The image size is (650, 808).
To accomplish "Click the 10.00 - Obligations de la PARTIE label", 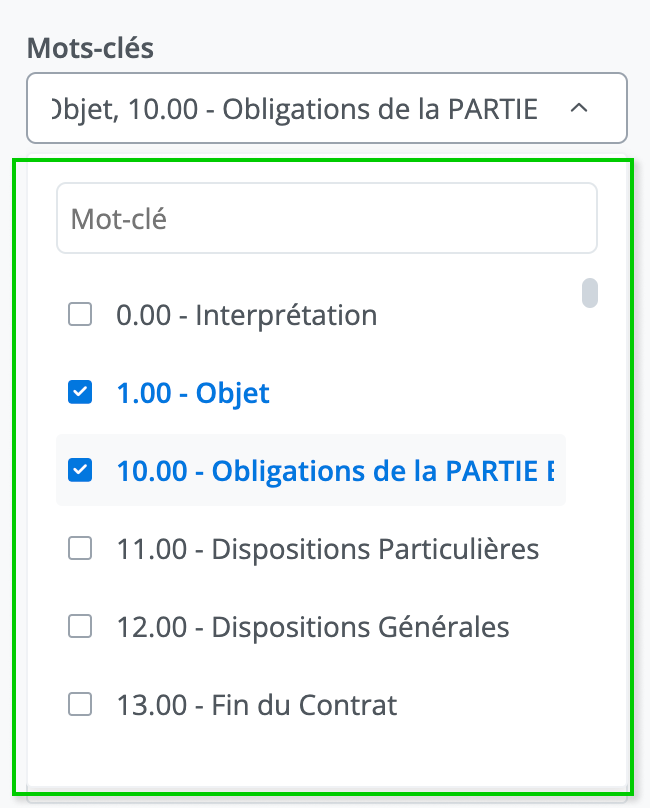I will [335, 470].
